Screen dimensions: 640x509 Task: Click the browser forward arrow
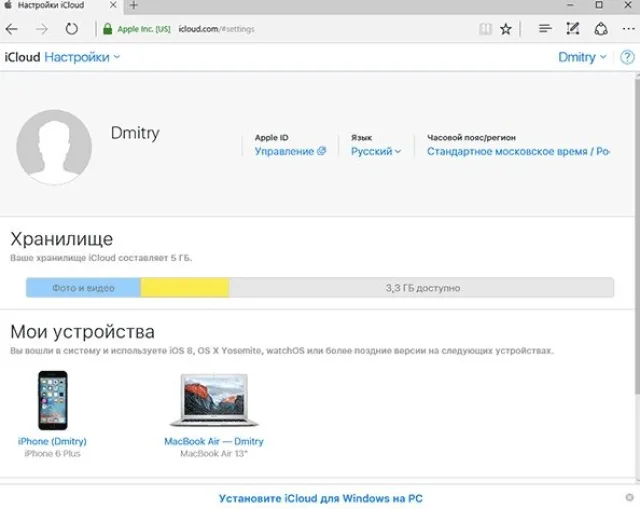coord(42,29)
